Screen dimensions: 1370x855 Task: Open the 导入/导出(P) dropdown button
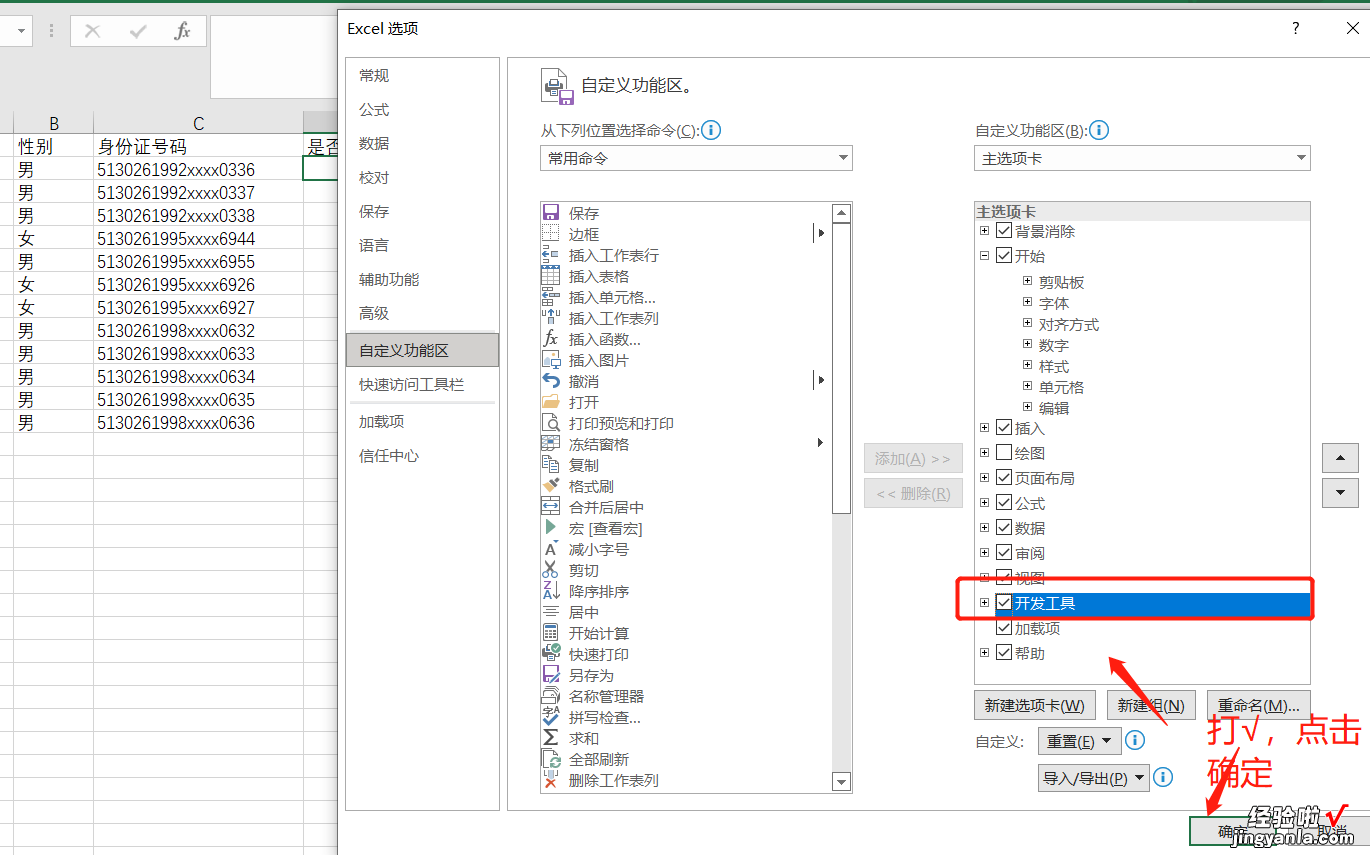click(1094, 778)
